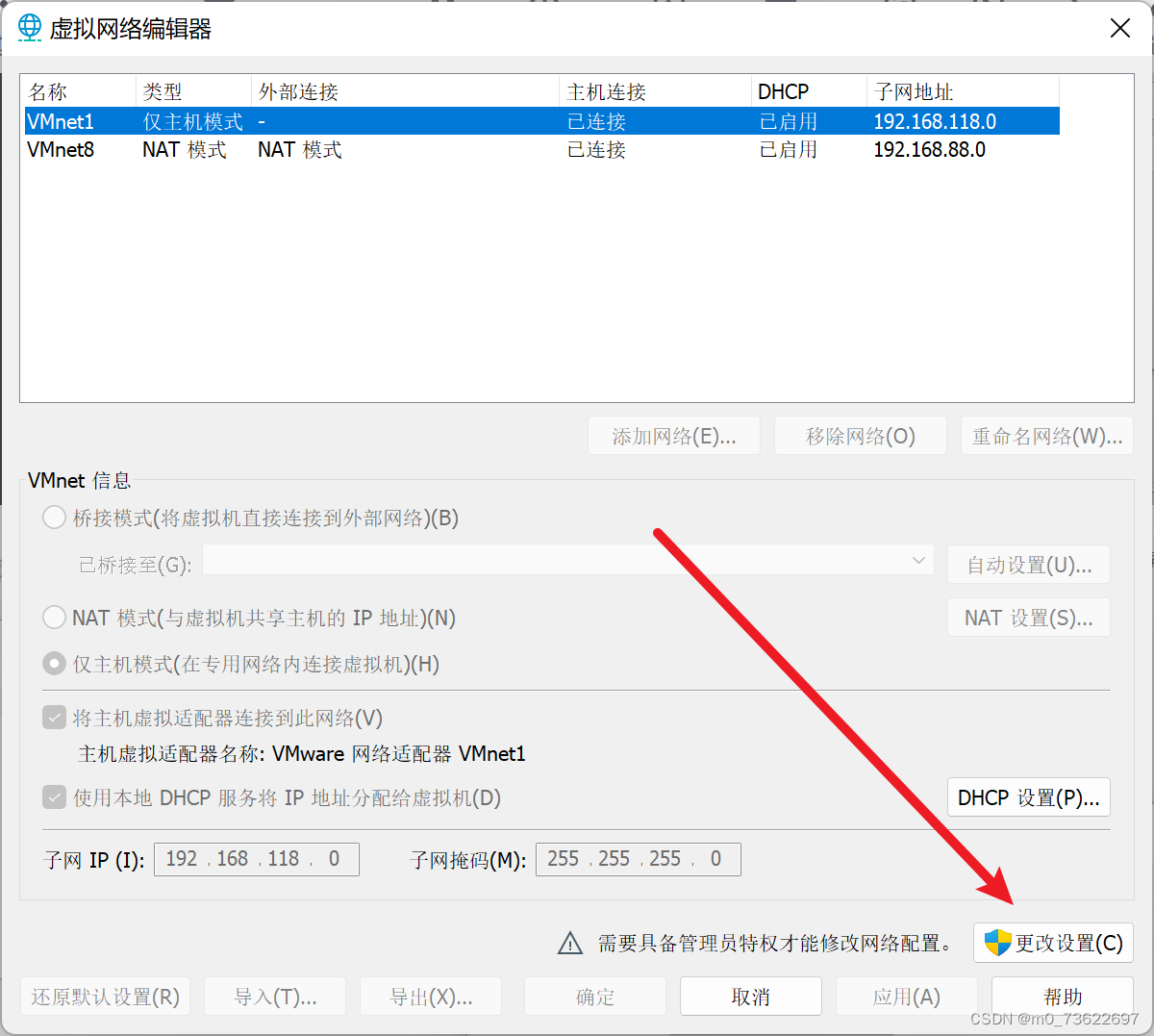
Task: Open the 已桥接至 dropdown
Action: (568, 560)
